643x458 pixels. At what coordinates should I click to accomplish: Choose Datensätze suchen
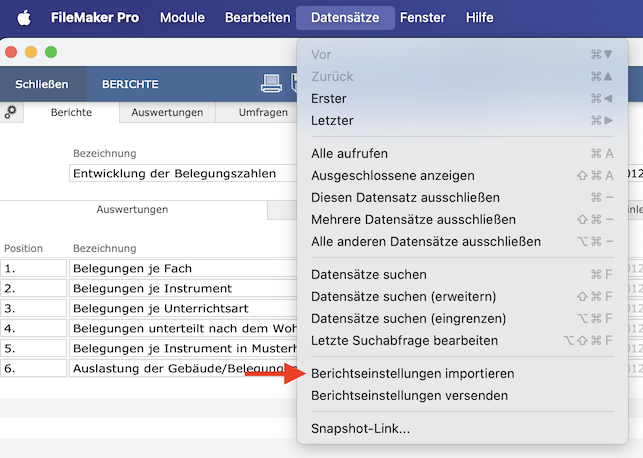[x=462, y=274]
